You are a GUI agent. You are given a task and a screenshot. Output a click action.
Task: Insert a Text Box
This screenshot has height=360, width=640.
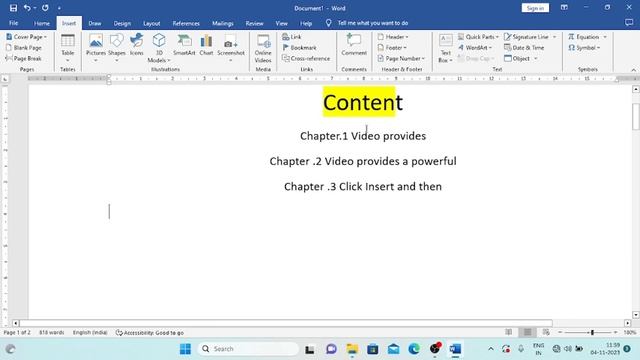click(445, 48)
